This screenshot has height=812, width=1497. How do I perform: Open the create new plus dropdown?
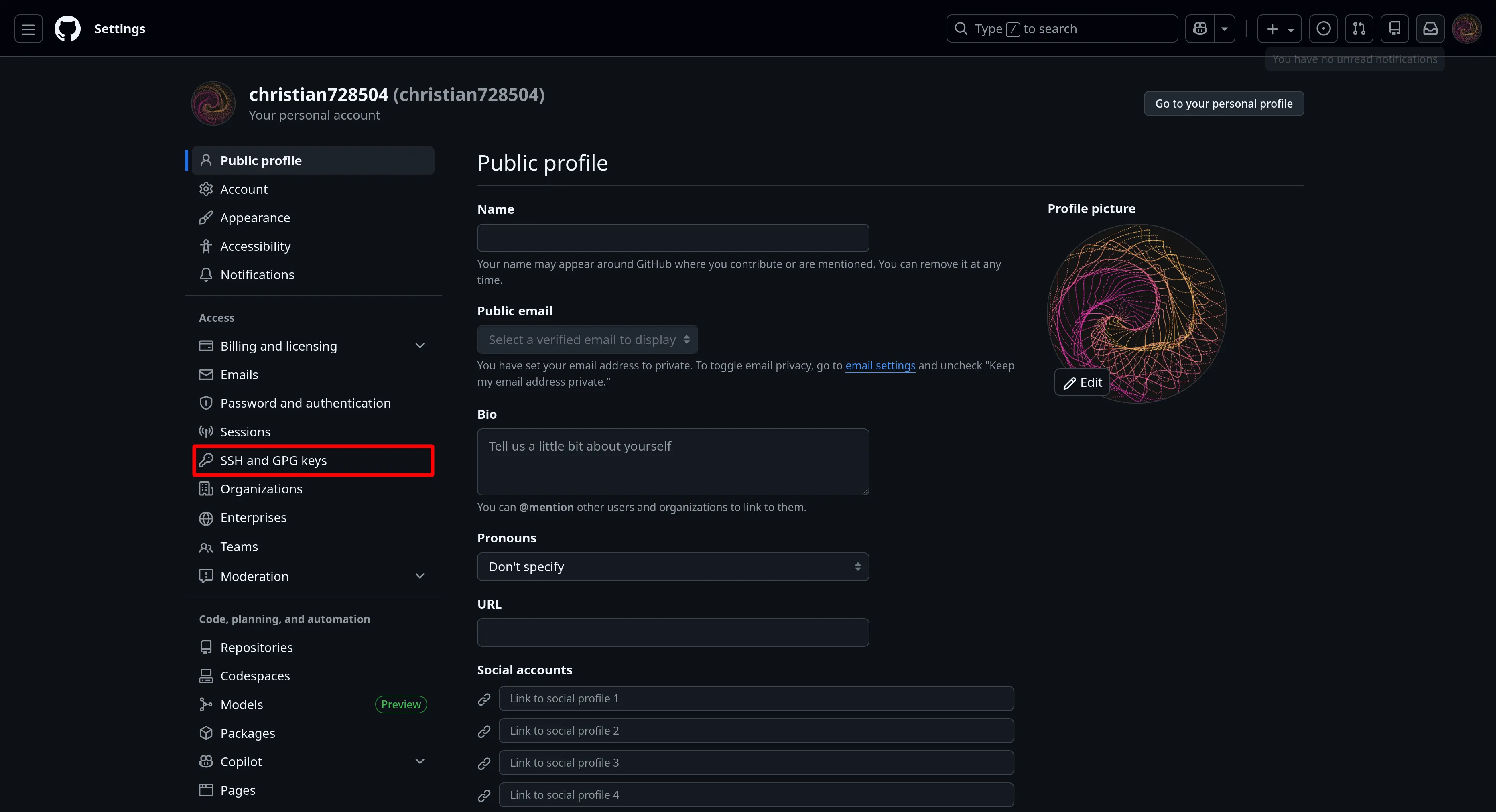click(x=1279, y=29)
